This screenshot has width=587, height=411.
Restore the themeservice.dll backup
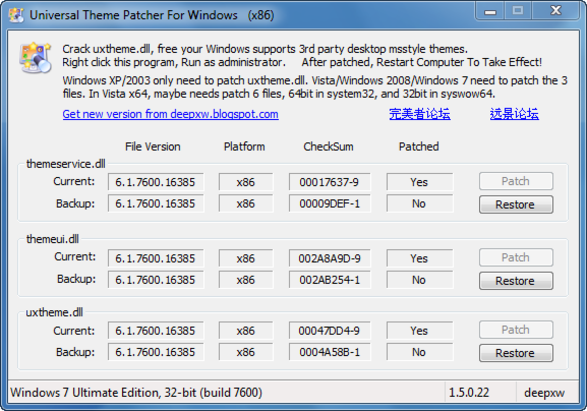click(x=516, y=205)
